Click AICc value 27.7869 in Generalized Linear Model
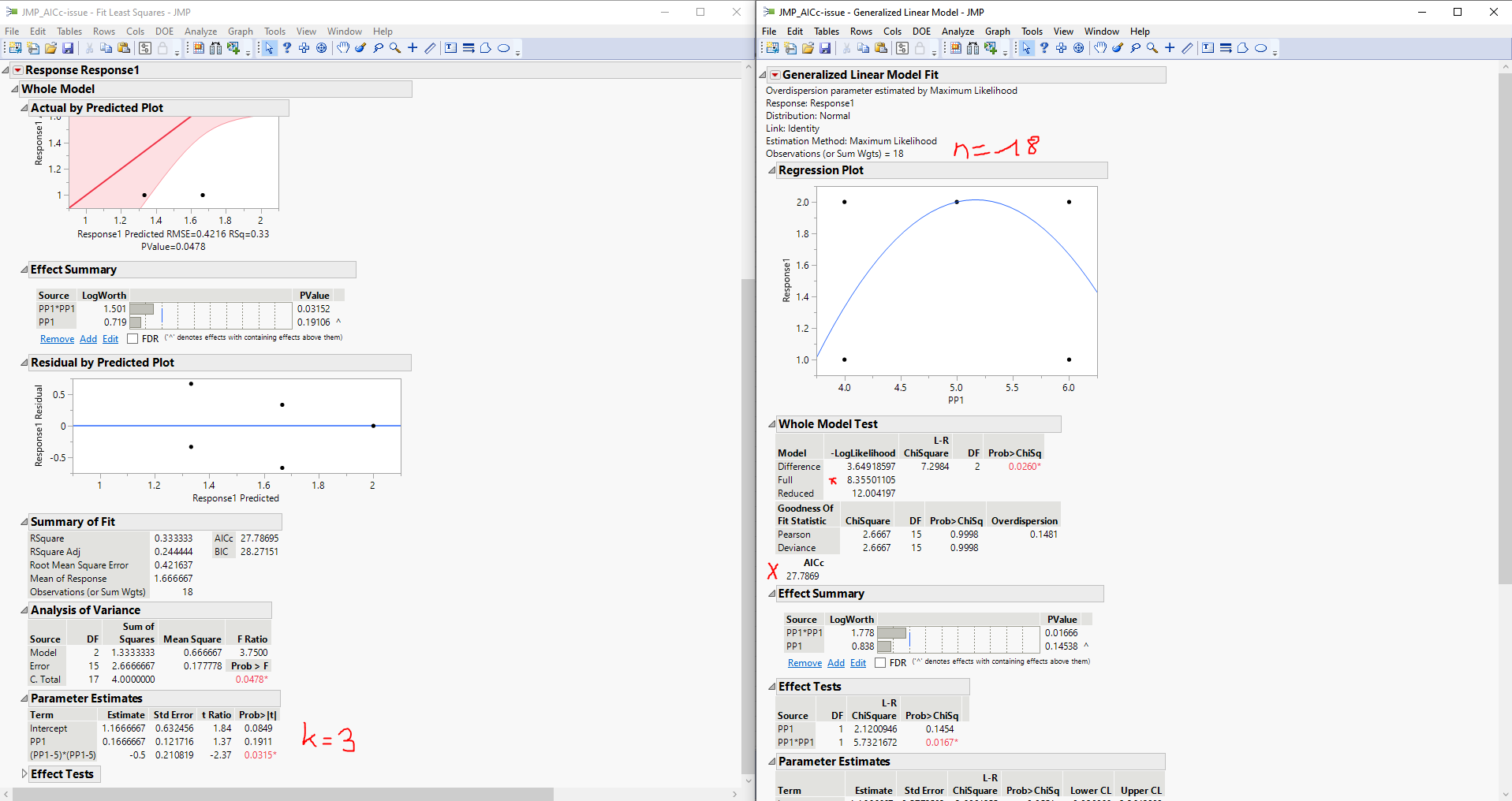 pyautogui.click(x=802, y=576)
